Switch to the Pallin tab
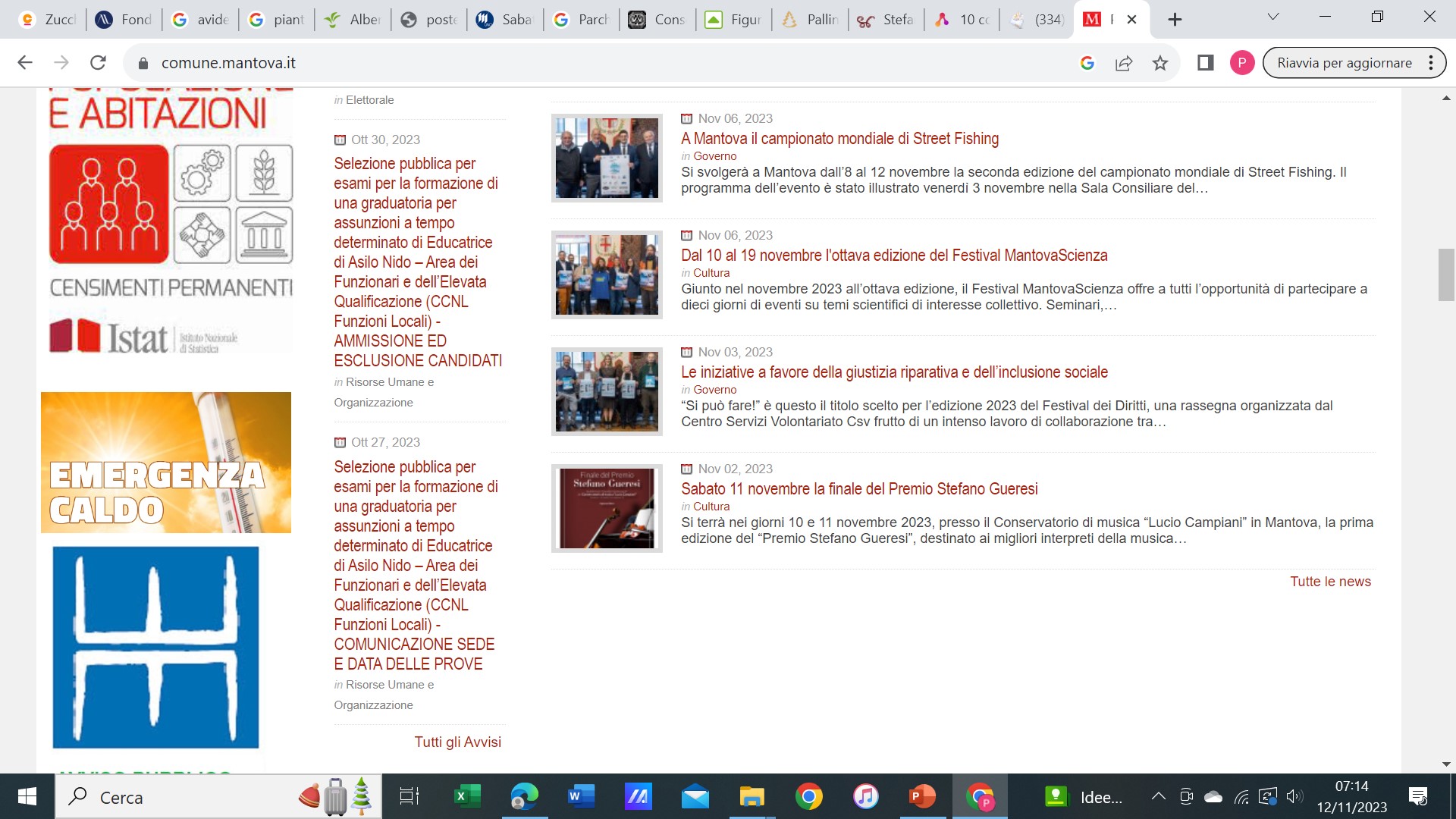The height and width of the screenshot is (819, 1456). pos(811,20)
